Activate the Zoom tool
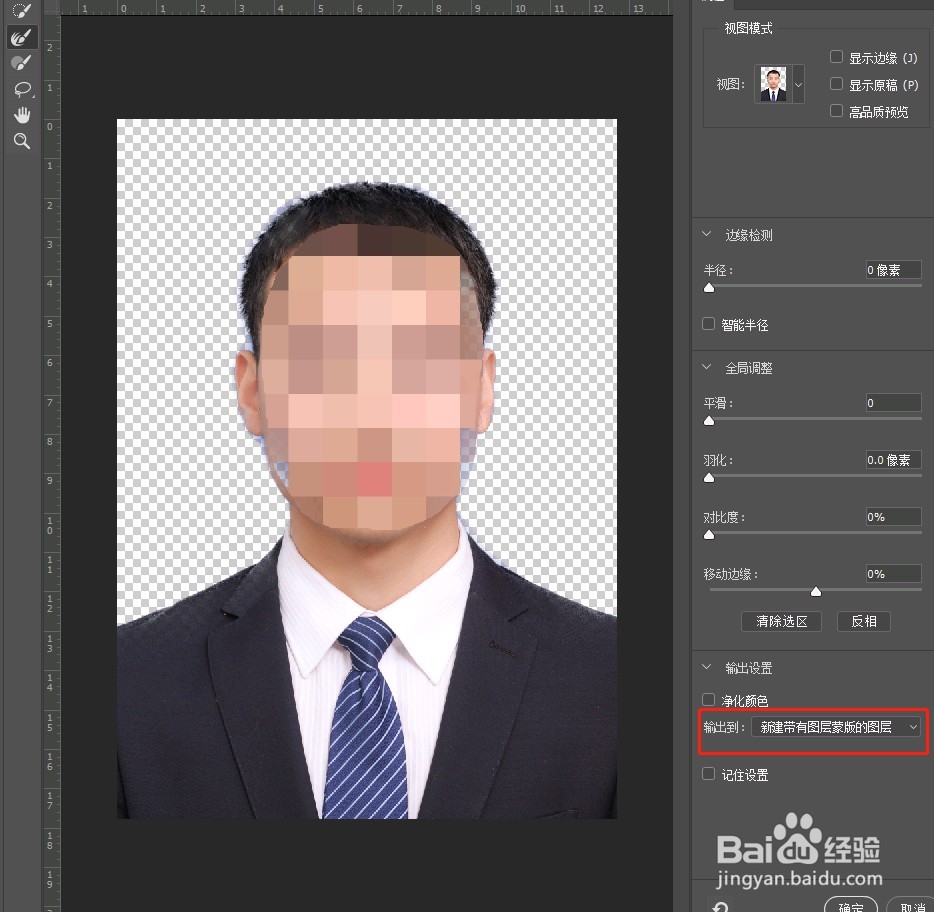Viewport: 934px width, 912px height. pos(22,141)
